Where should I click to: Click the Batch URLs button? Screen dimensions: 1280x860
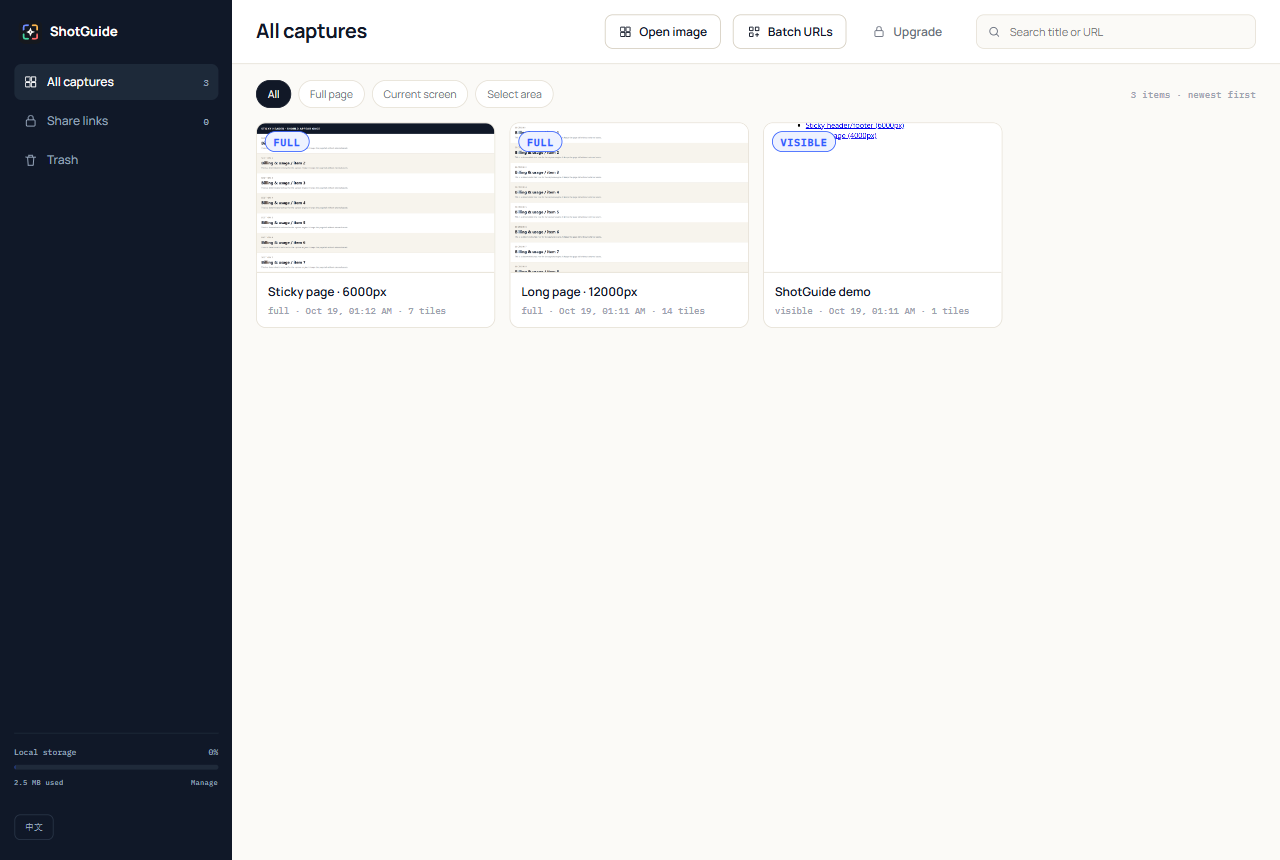point(790,32)
